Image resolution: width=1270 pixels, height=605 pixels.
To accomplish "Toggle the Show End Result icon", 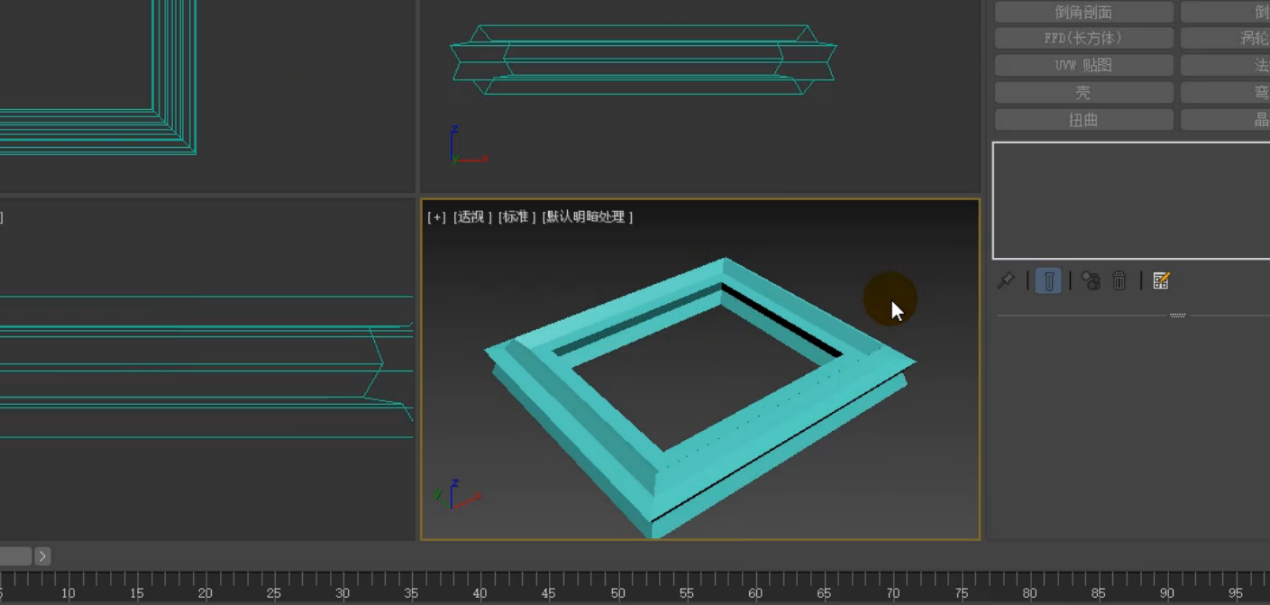I will (1048, 281).
